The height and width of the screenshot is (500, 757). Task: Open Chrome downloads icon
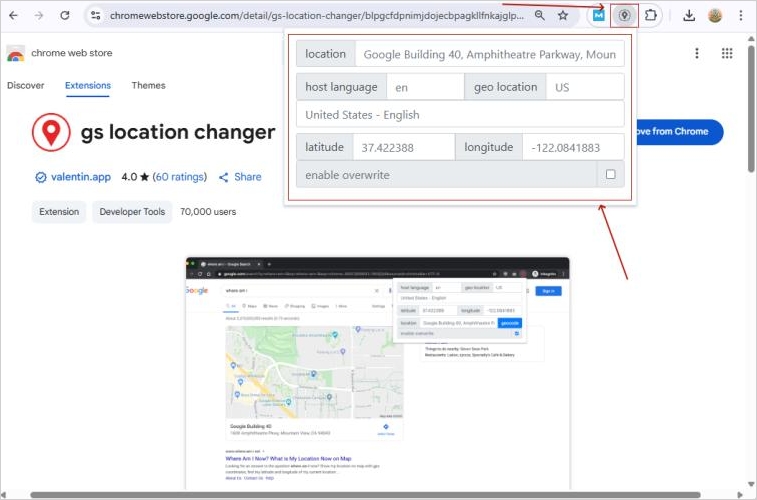[689, 16]
